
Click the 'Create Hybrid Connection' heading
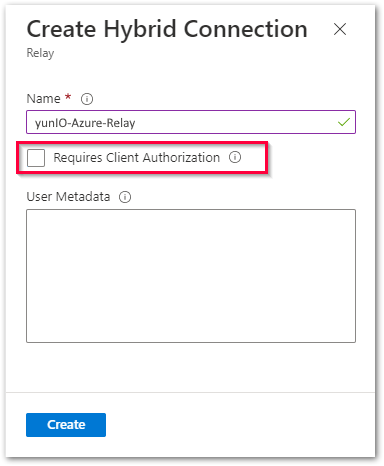tap(167, 30)
